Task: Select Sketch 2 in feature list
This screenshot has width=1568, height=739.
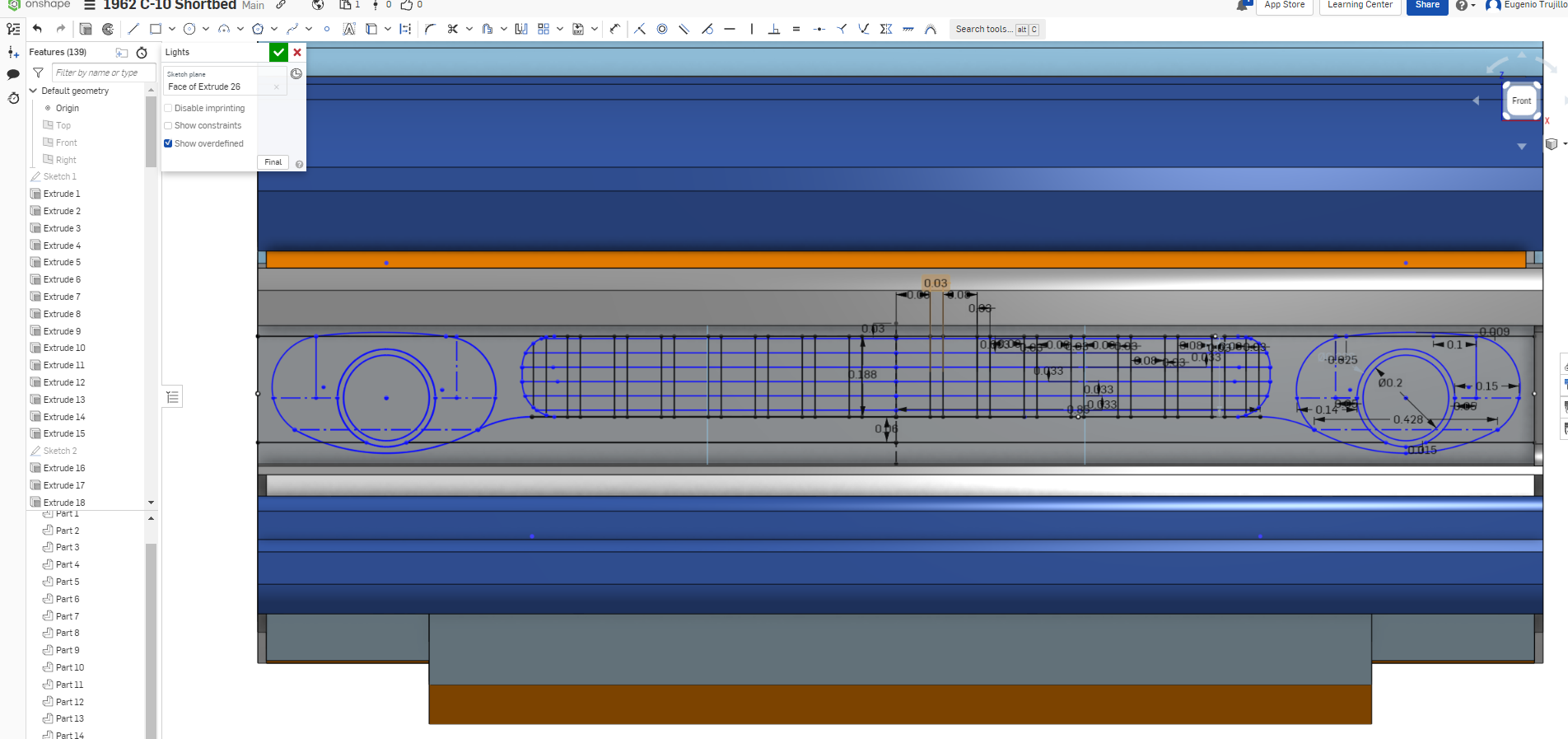Action: [x=60, y=451]
